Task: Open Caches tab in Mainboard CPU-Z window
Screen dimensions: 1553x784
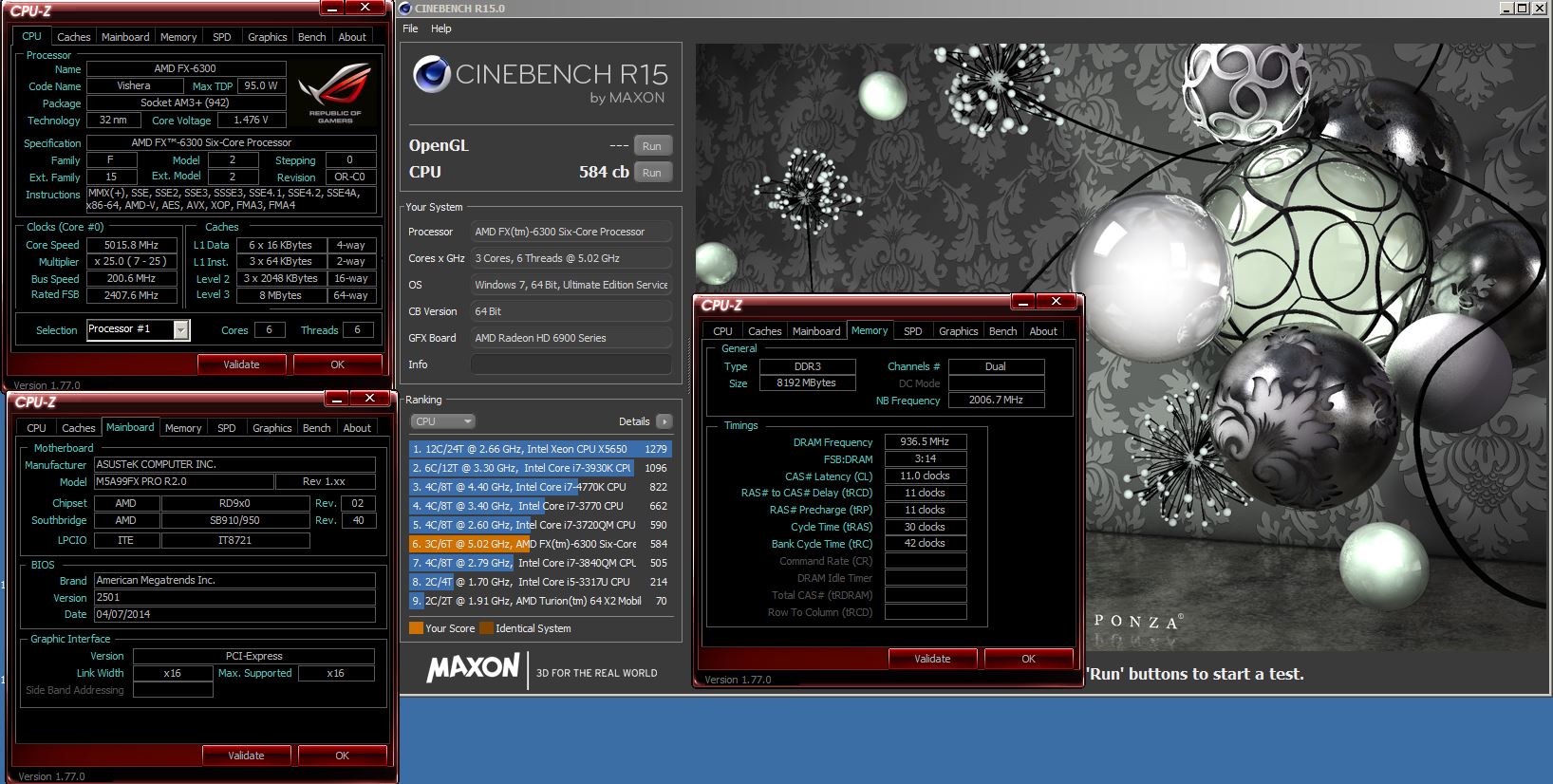Action: pos(79,428)
